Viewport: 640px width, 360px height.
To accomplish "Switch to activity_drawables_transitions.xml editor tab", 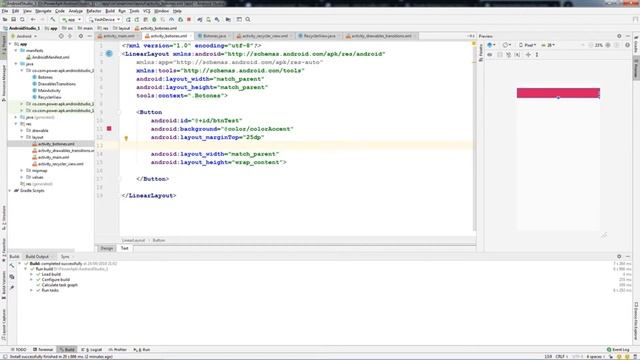I will tap(380, 36).
